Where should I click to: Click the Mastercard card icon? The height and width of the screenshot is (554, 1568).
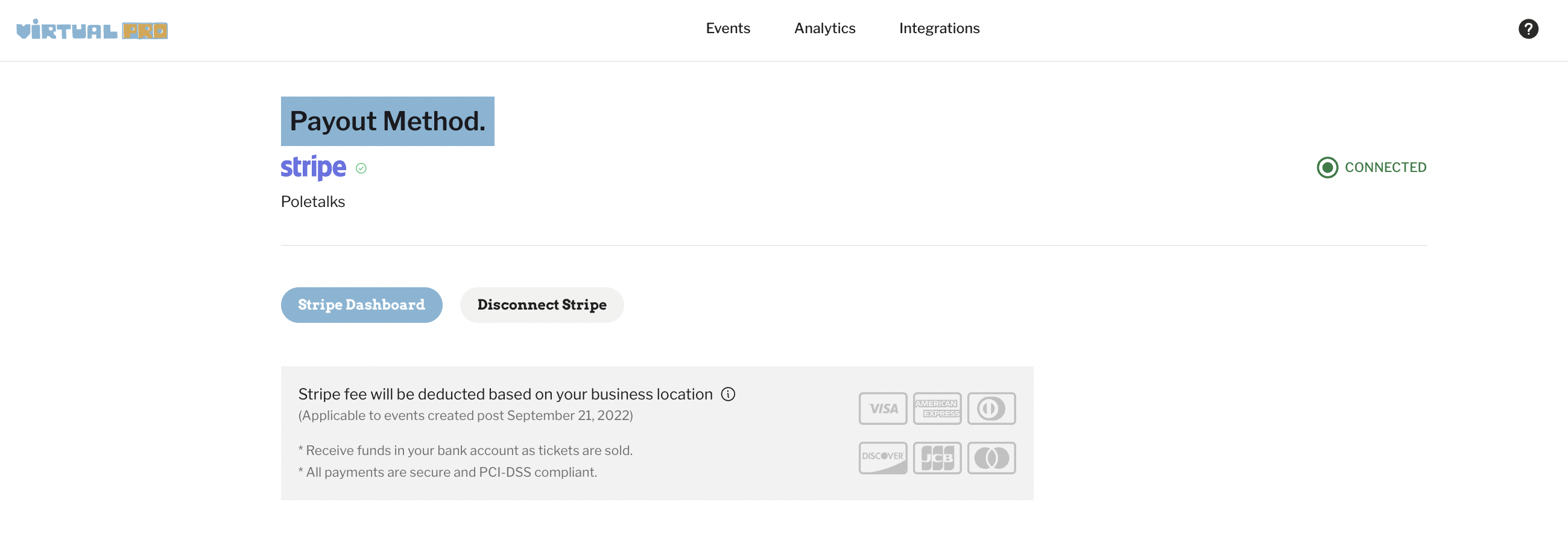(x=991, y=458)
